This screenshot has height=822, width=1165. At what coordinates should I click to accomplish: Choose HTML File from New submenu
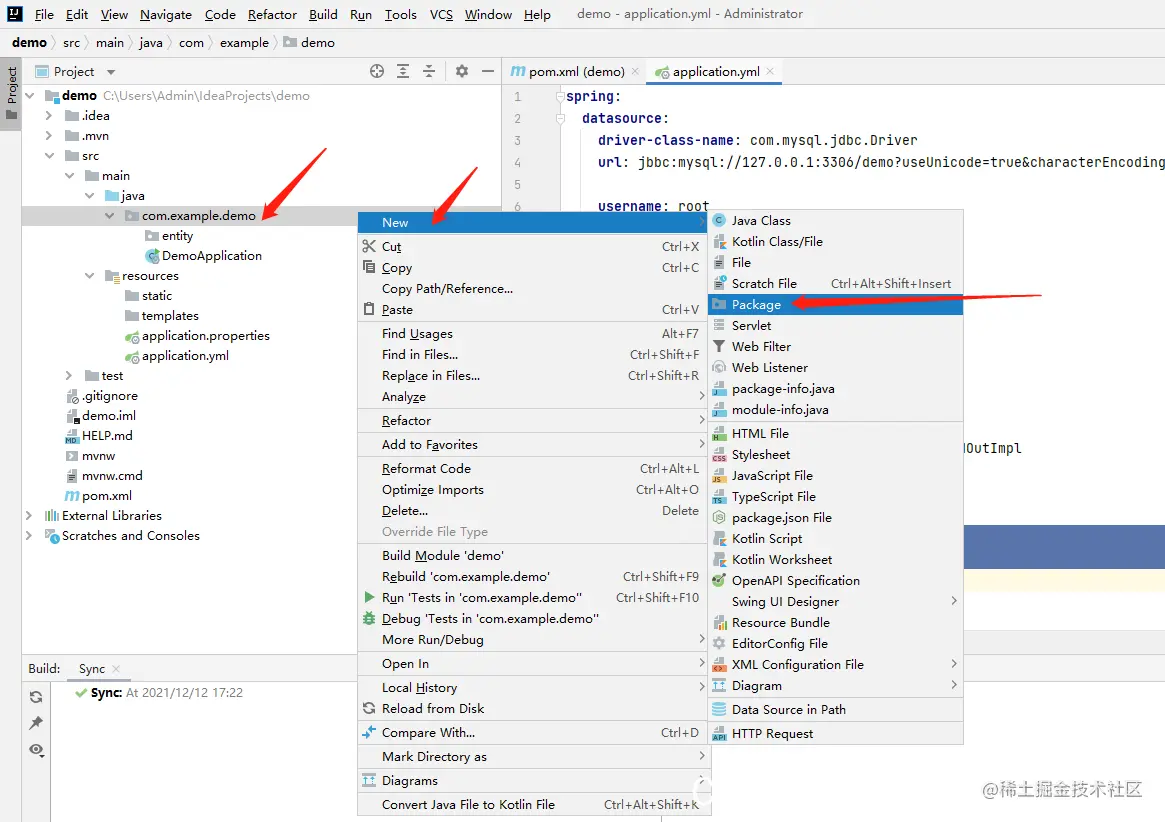pyautogui.click(x=835, y=433)
